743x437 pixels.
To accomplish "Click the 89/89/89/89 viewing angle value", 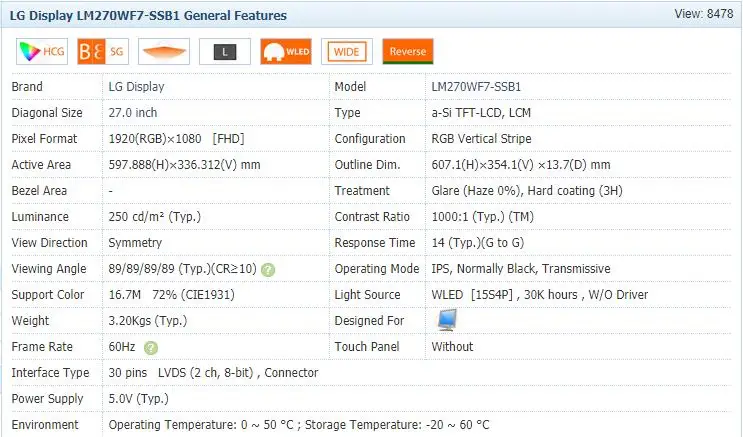I will (182, 269).
